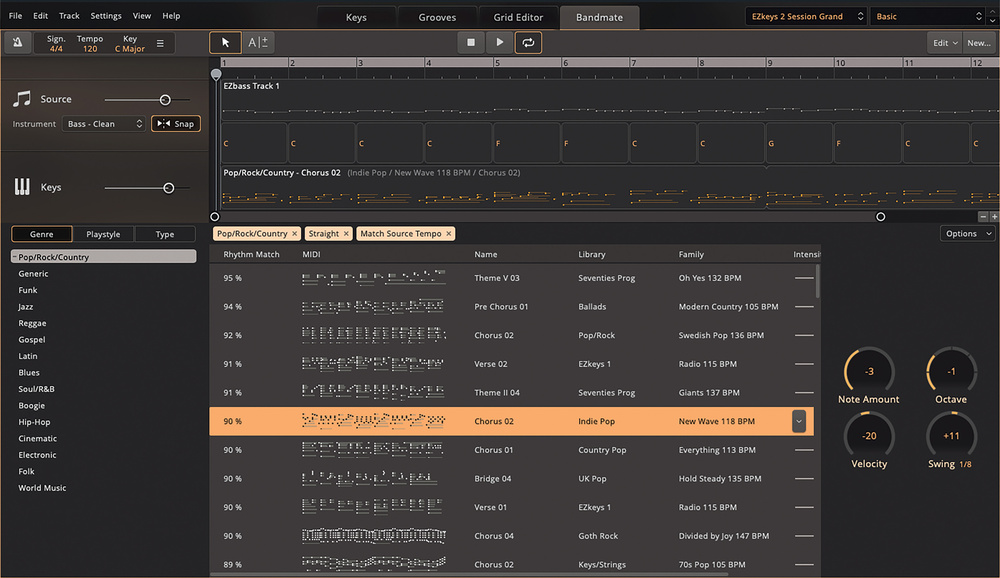Click the Keys piano icon

coord(22,187)
